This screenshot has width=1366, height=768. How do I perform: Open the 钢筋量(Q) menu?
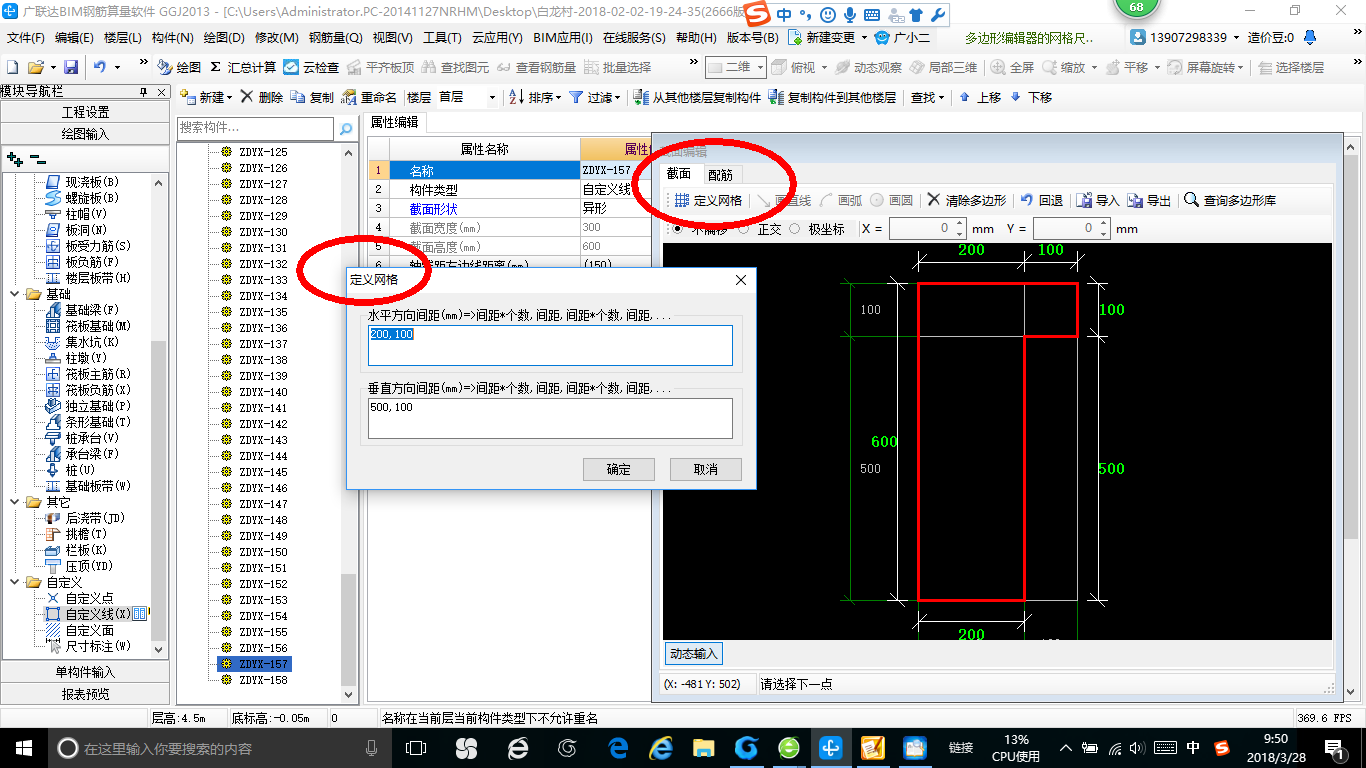point(335,38)
